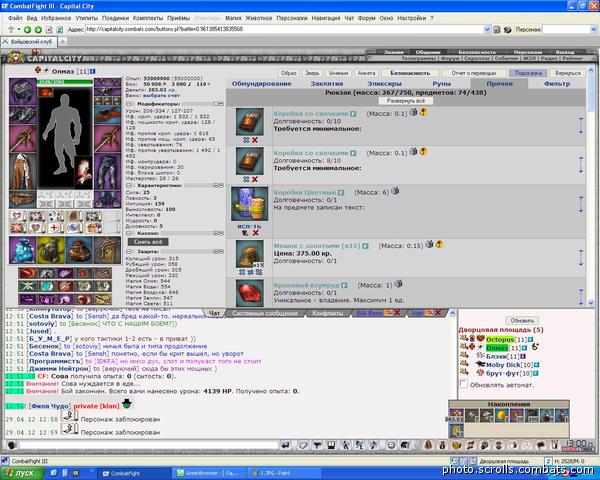Click move arrows on Коробки Цветные row

(581, 204)
